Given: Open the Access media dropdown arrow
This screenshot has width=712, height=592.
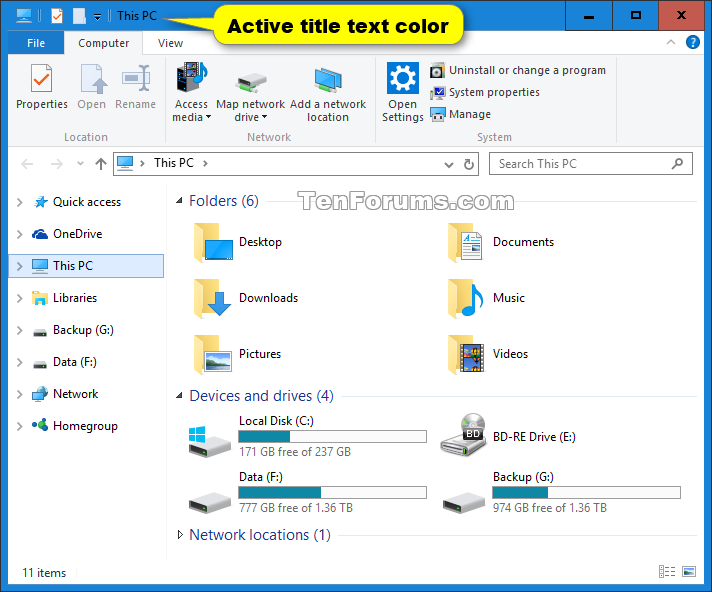Looking at the screenshot, I should point(208,117).
